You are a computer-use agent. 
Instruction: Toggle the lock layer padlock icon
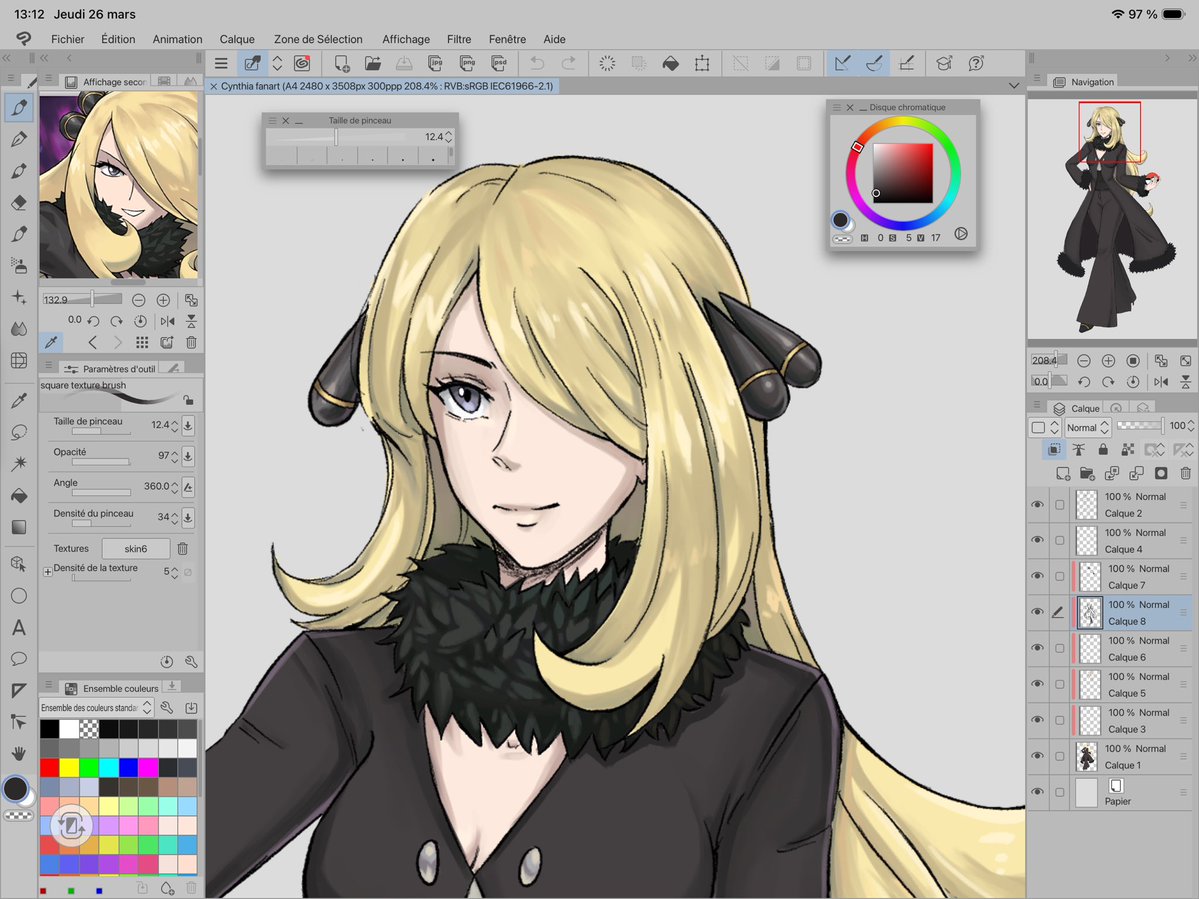[x=1103, y=450]
